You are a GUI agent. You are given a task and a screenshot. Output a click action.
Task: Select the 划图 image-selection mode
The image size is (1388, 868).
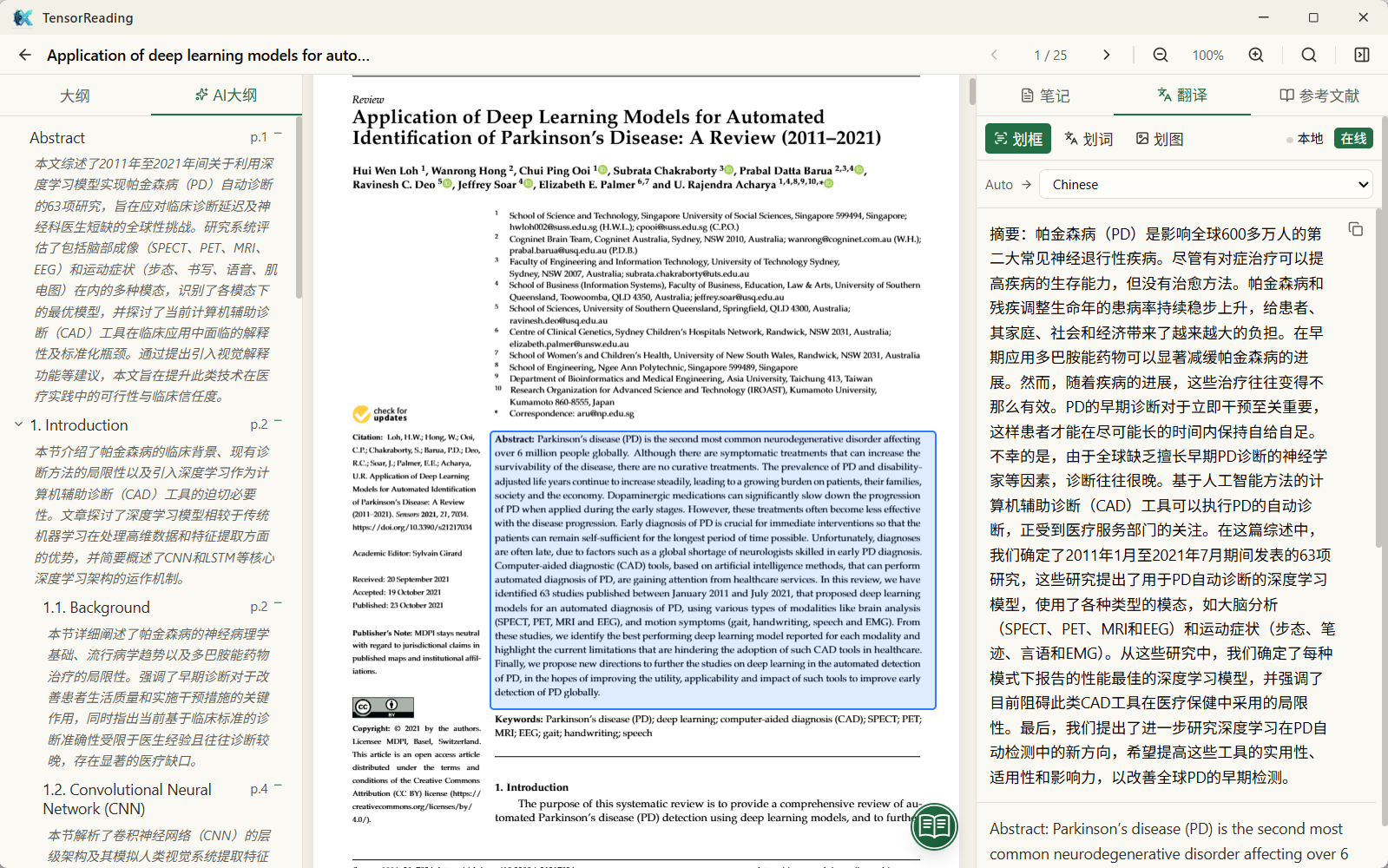click(1160, 139)
